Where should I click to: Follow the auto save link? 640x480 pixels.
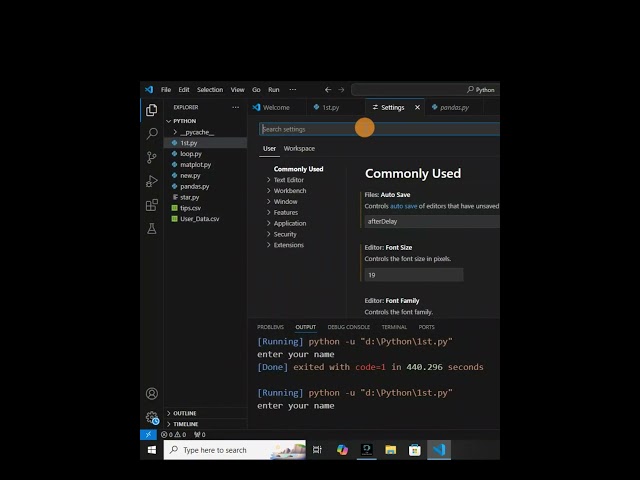tap(403, 206)
